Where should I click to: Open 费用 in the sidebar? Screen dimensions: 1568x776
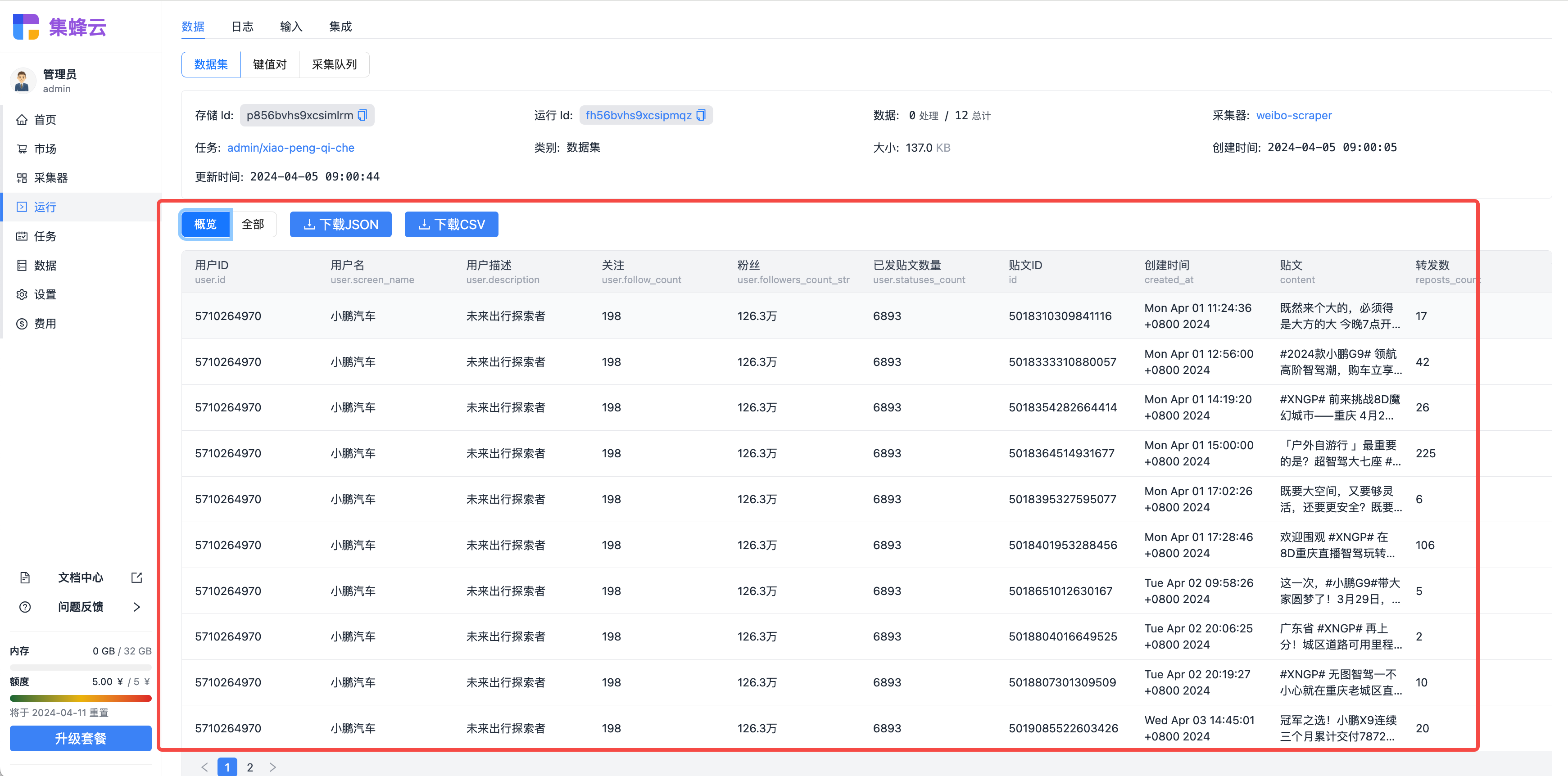click(82, 324)
